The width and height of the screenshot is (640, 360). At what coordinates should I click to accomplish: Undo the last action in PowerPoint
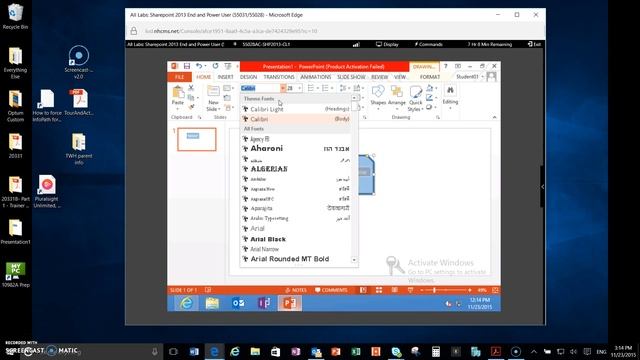(x=199, y=66)
